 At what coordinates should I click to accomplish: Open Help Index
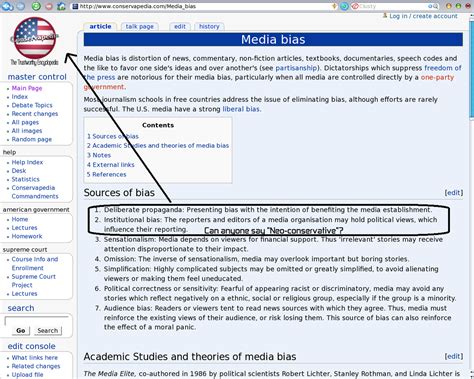27,162
